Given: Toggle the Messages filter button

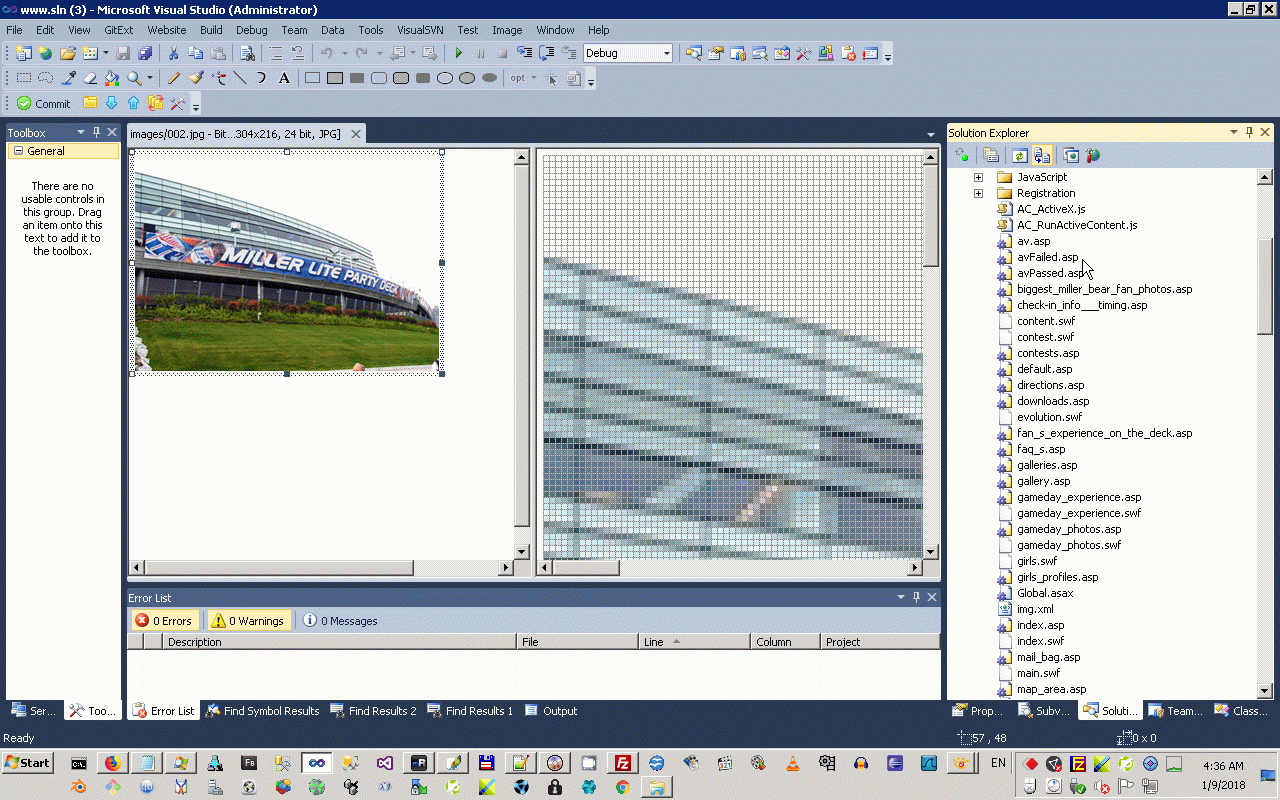Looking at the screenshot, I should coord(341,621).
